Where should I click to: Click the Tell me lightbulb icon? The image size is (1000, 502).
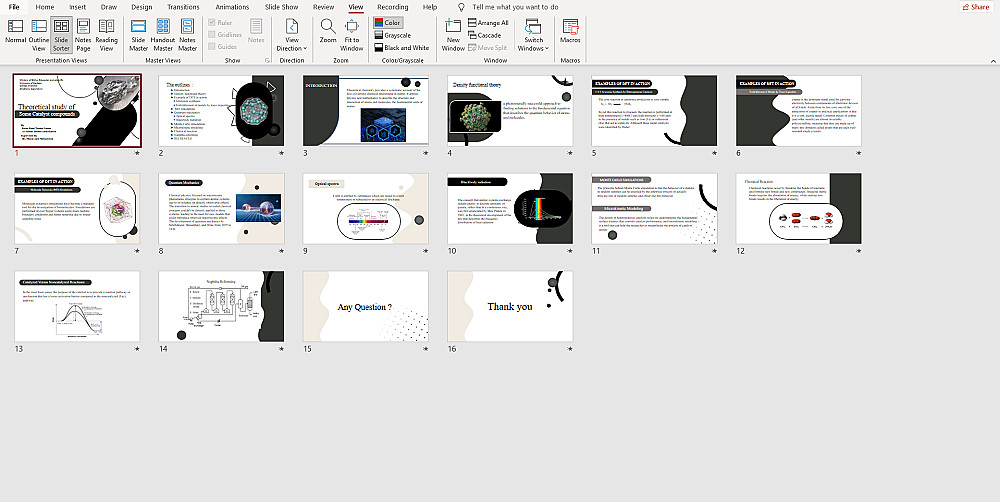(x=462, y=7)
